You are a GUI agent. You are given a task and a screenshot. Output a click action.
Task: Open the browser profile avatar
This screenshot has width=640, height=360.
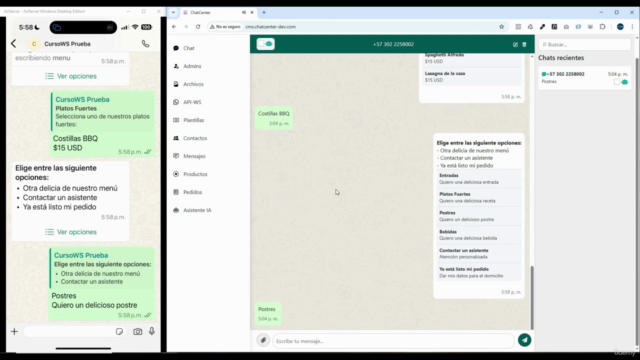pyautogui.click(x=620, y=27)
